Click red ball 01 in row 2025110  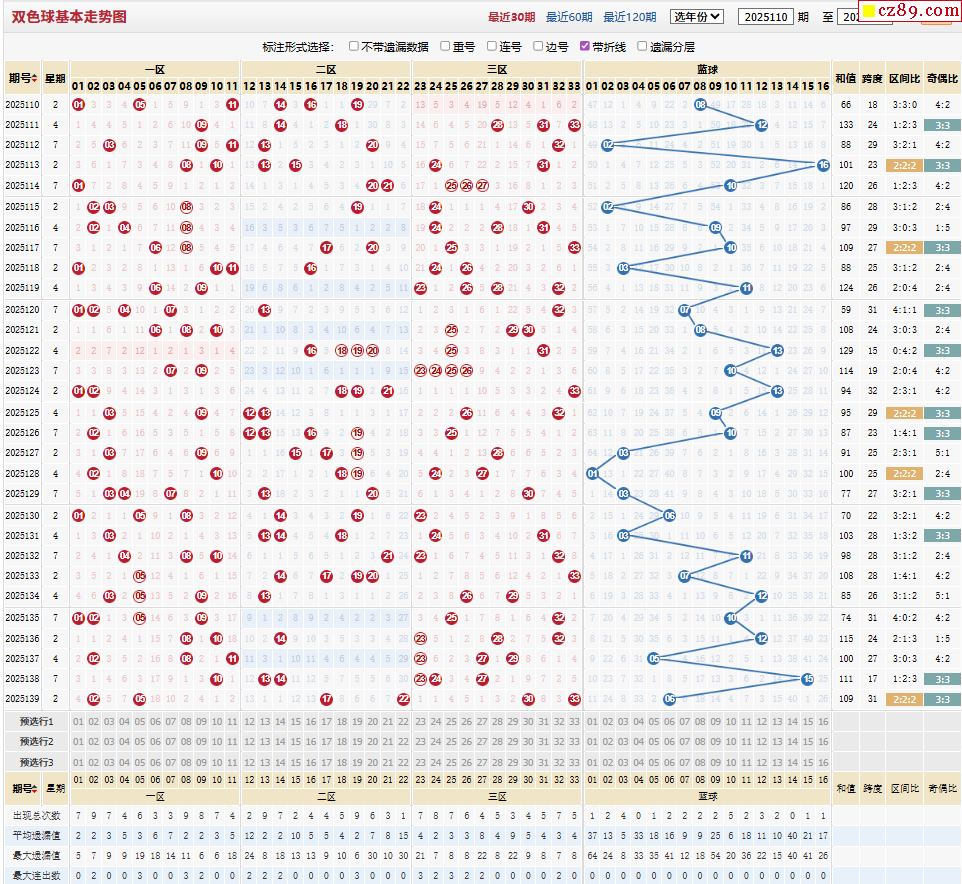(78, 105)
